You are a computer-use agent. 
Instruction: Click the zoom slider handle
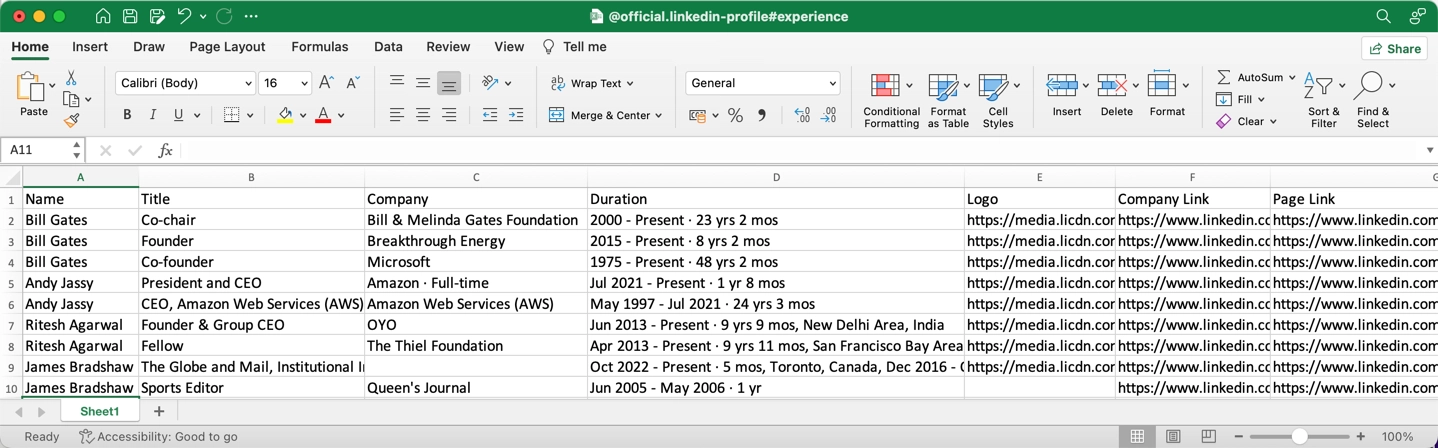[1299, 436]
